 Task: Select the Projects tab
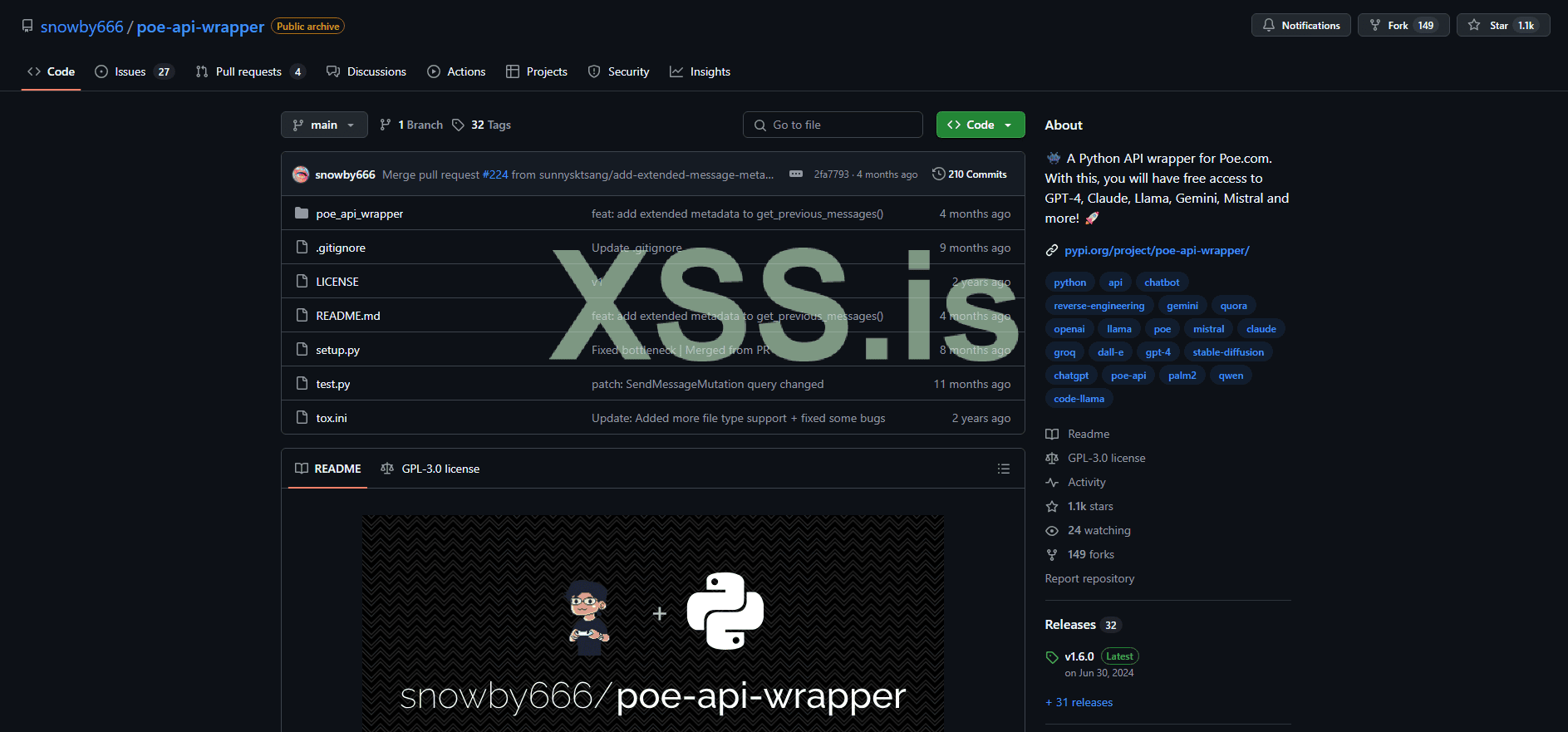pyautogui.click(x=537, y=71)
